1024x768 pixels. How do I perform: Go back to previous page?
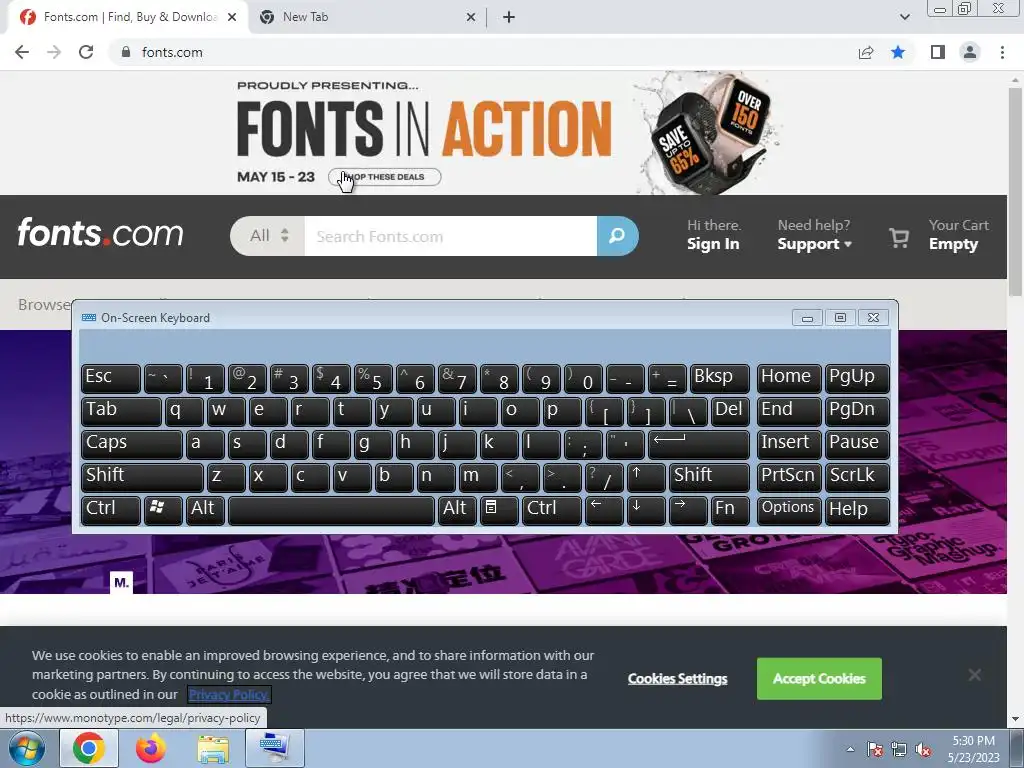coord(22,52)
